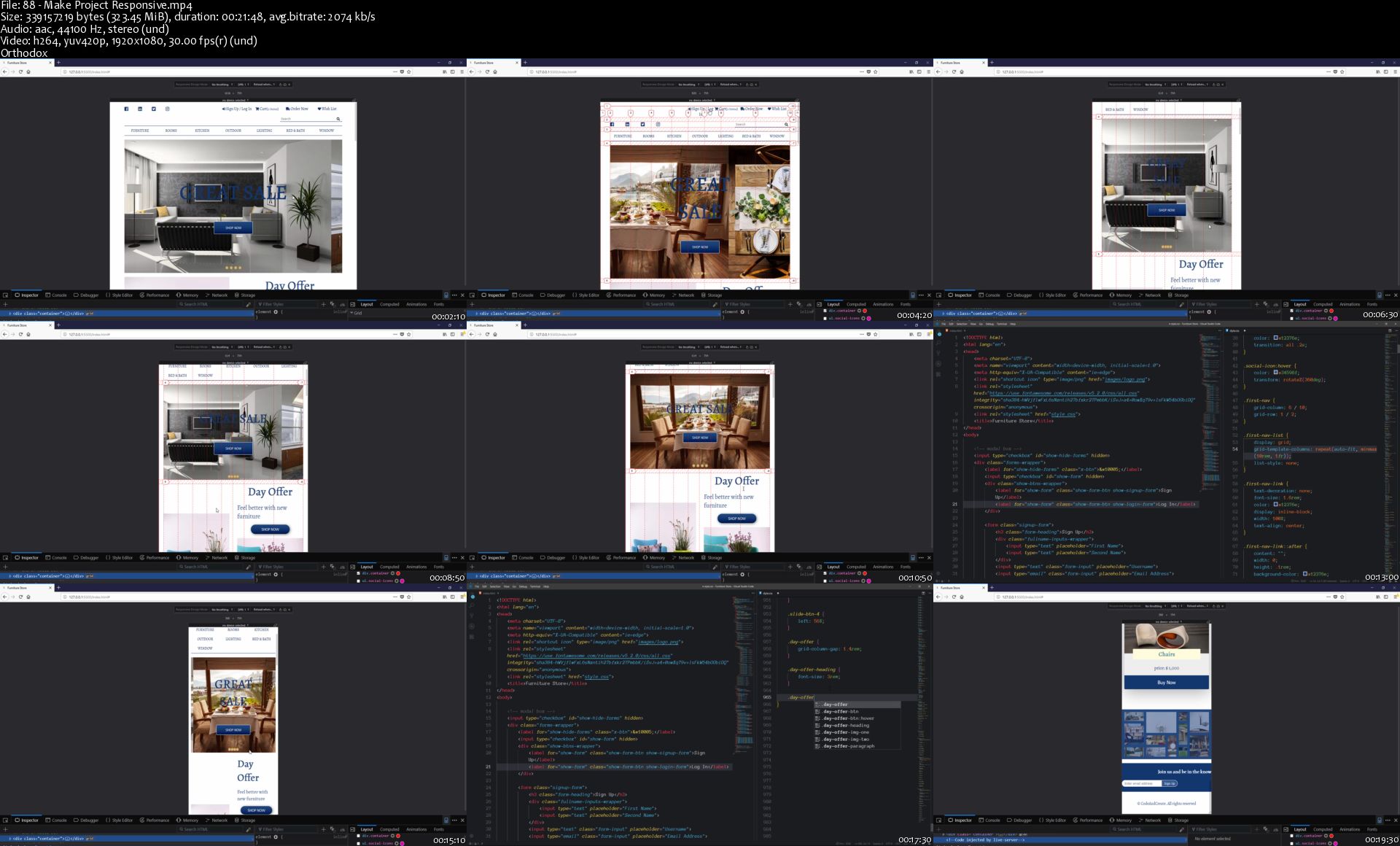Viewport: 1400px width, 846px height.
Task: Click Buy Now button in 00:19:30 frame
Action: pos(1166,683)
